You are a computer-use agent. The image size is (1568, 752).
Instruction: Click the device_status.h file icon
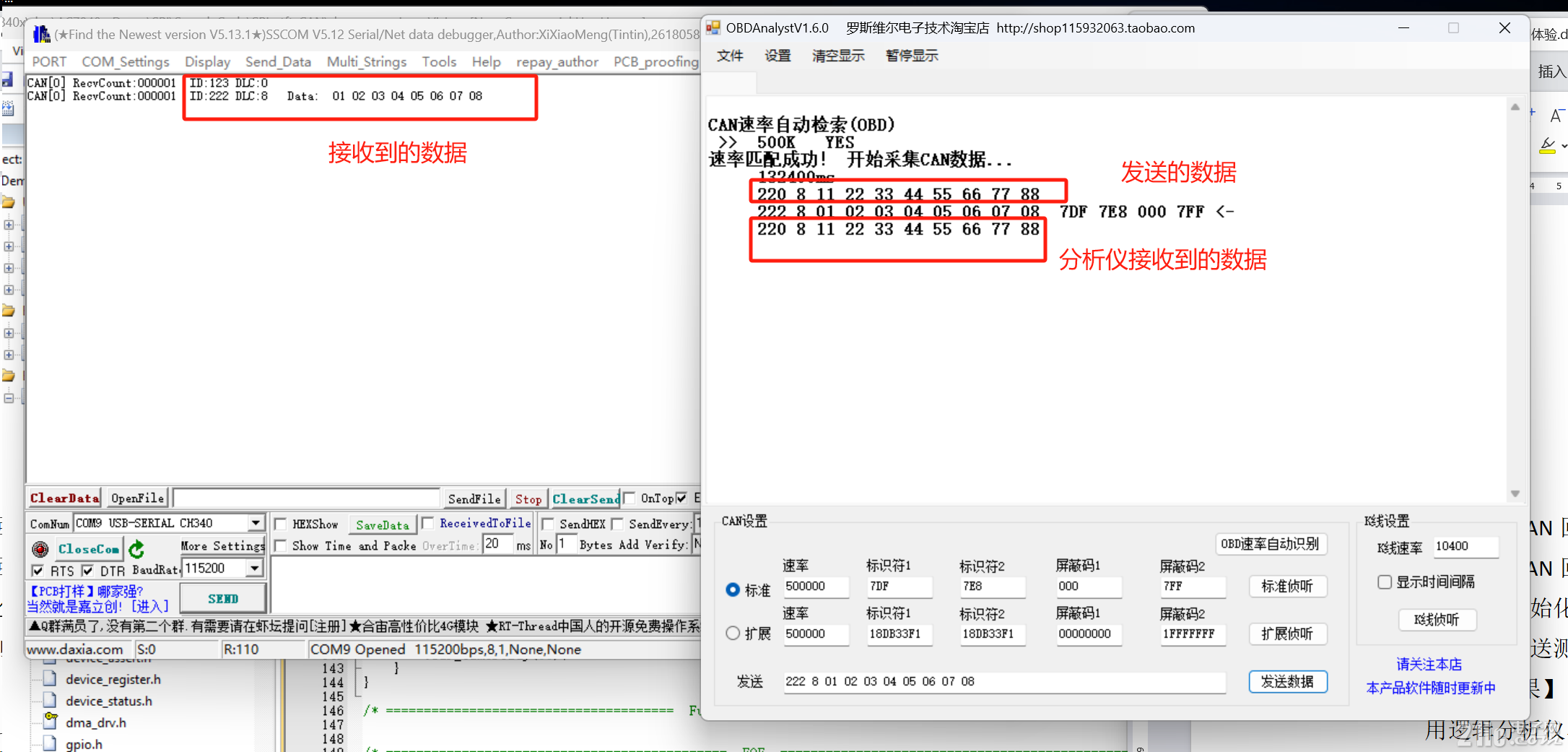(x=50, y=700)
